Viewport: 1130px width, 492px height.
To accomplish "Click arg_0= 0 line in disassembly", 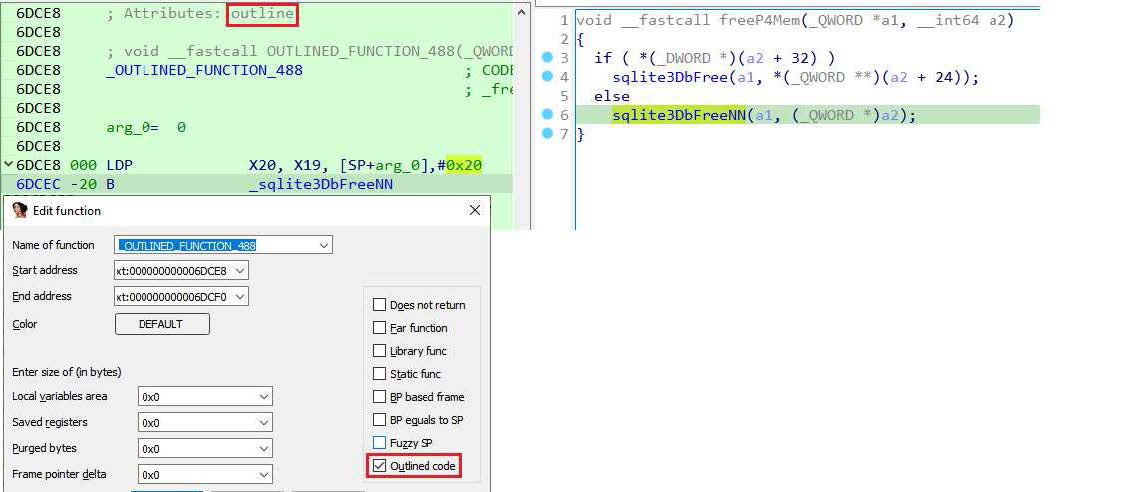I will 146,128.
